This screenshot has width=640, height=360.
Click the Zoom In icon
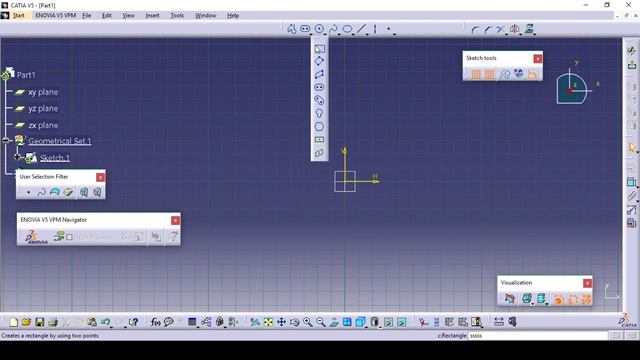[308, 322]
